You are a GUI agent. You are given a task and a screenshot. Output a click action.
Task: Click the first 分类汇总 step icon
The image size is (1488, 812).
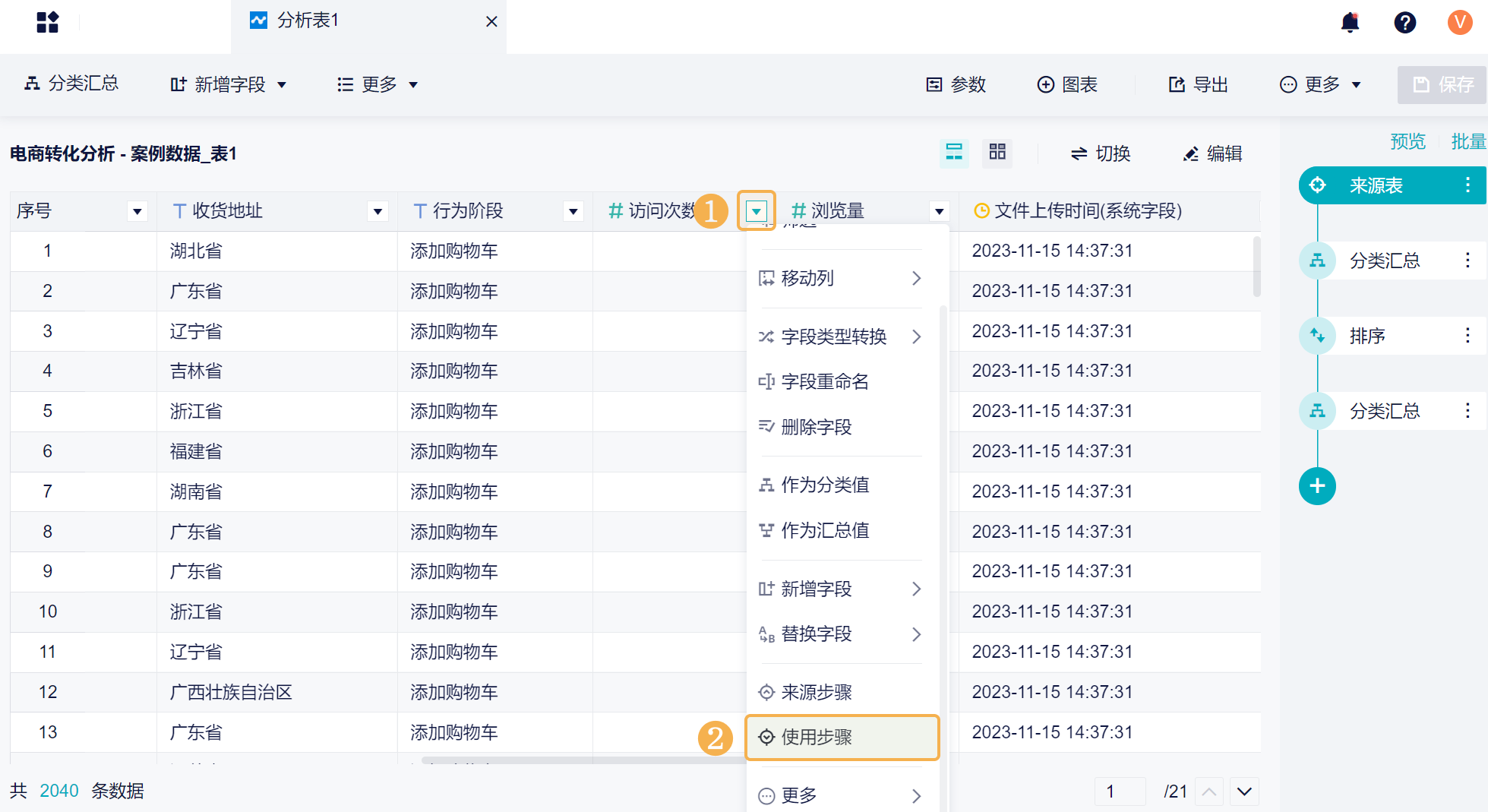click(1317, 261)
